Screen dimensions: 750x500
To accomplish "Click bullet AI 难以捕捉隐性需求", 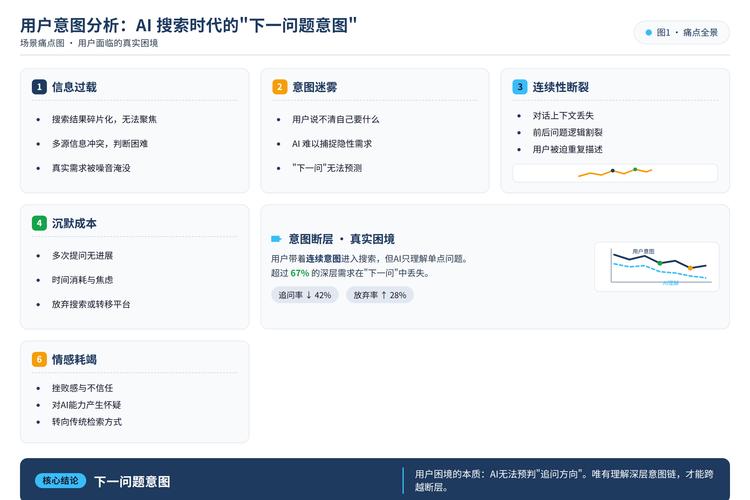I will pyautogui.click(x=332, y=144).
